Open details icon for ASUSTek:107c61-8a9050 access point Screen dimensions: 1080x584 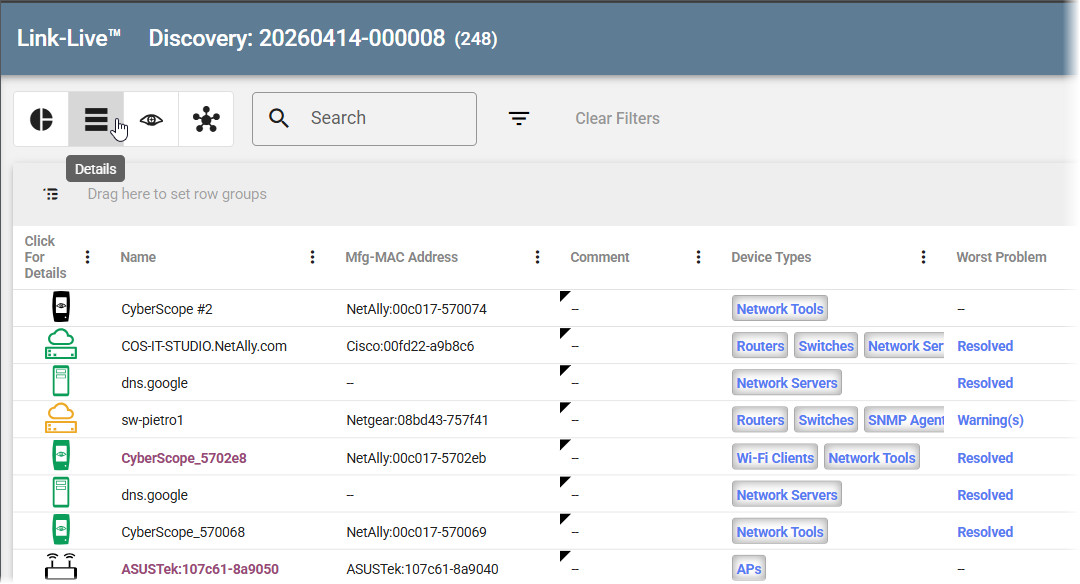pos(61,567)
